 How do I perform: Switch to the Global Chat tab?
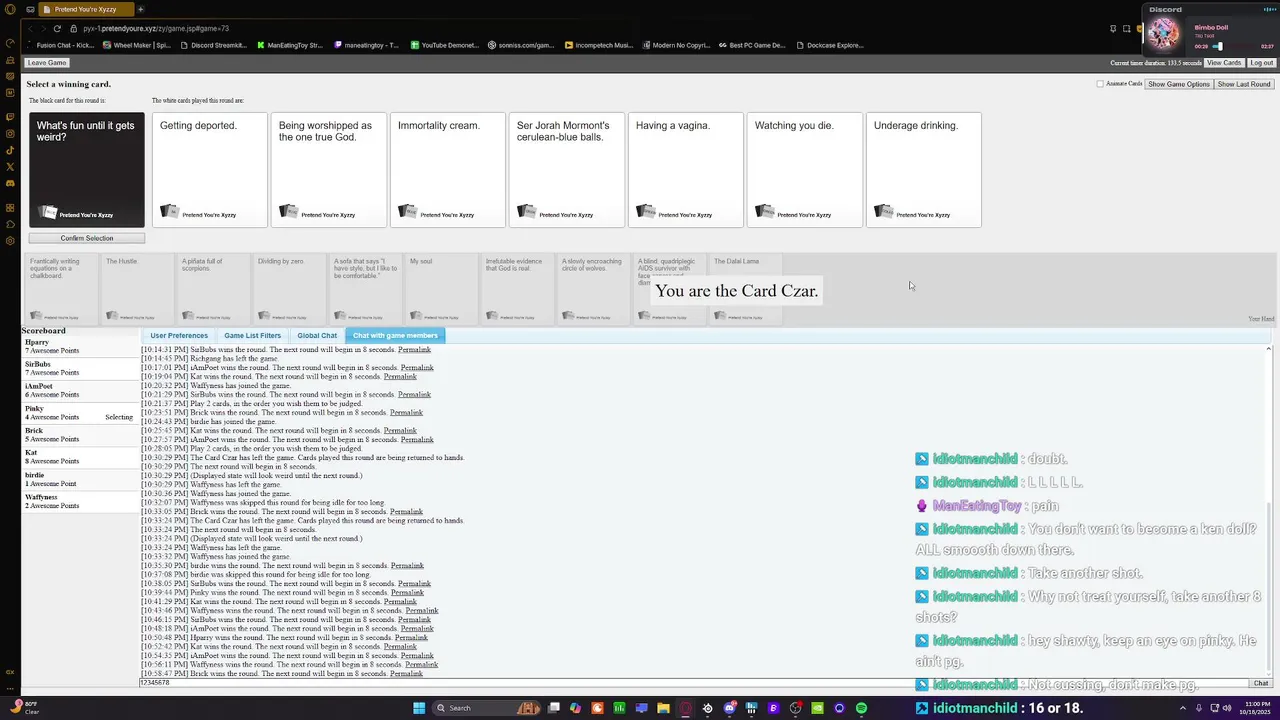pyautogui.click(x=317, y=336)
